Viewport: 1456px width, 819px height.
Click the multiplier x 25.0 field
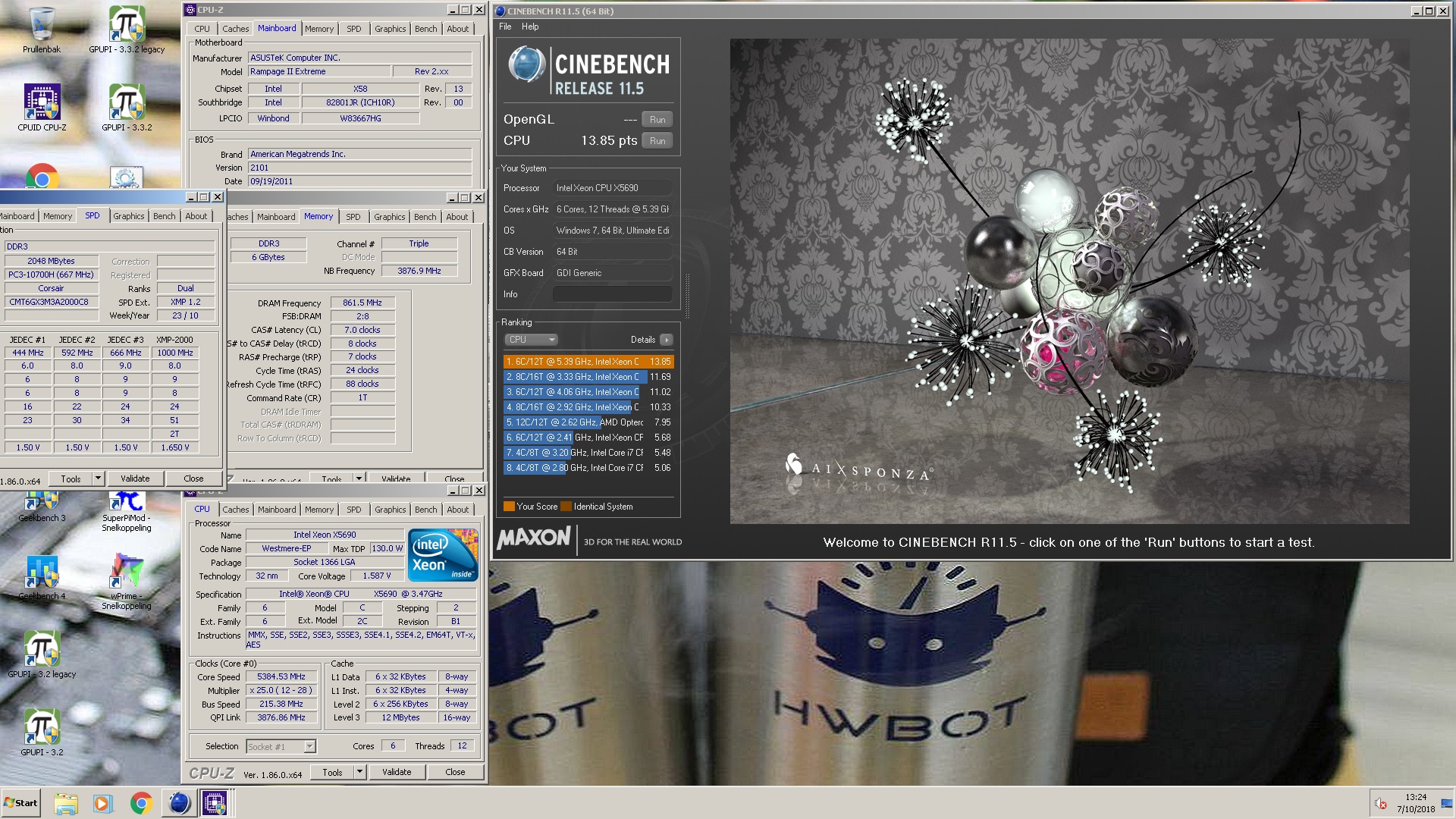coord(281,691)
